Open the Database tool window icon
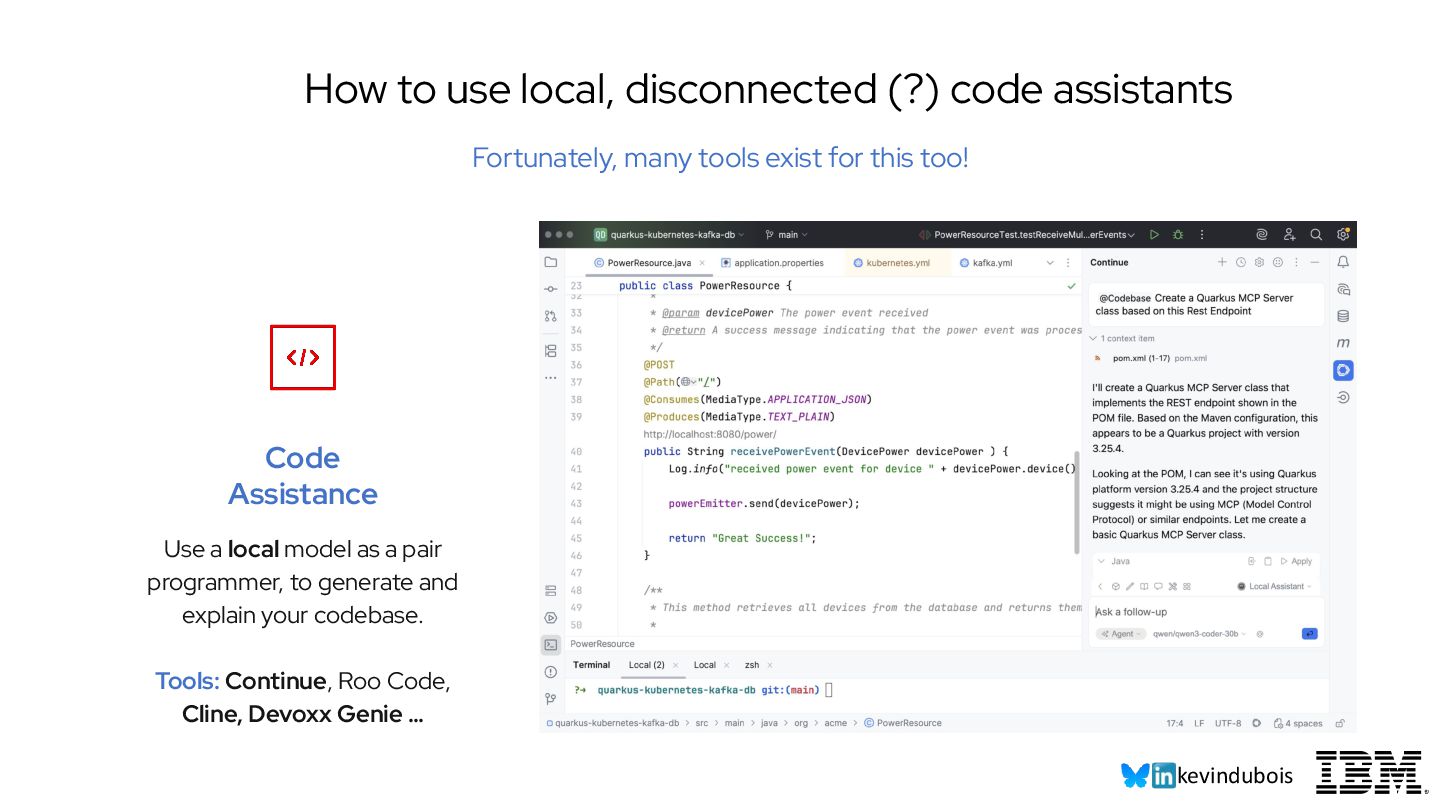The width and height of the screenshot is (1440, 810). click(1343, 316)
